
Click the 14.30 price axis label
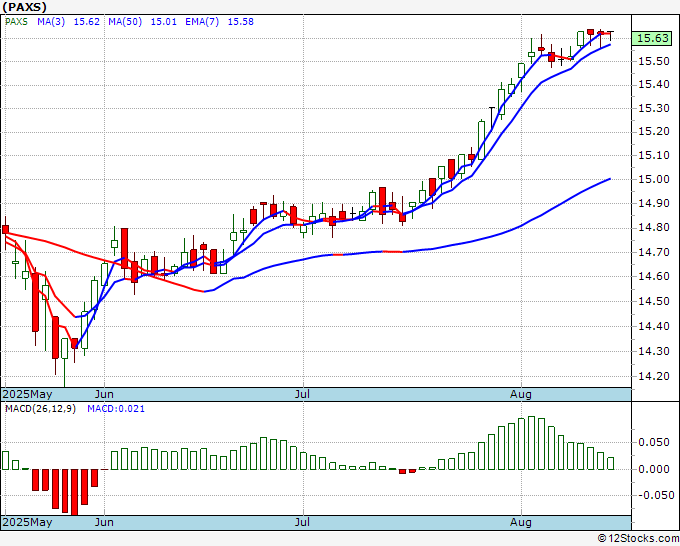point(654,351)
